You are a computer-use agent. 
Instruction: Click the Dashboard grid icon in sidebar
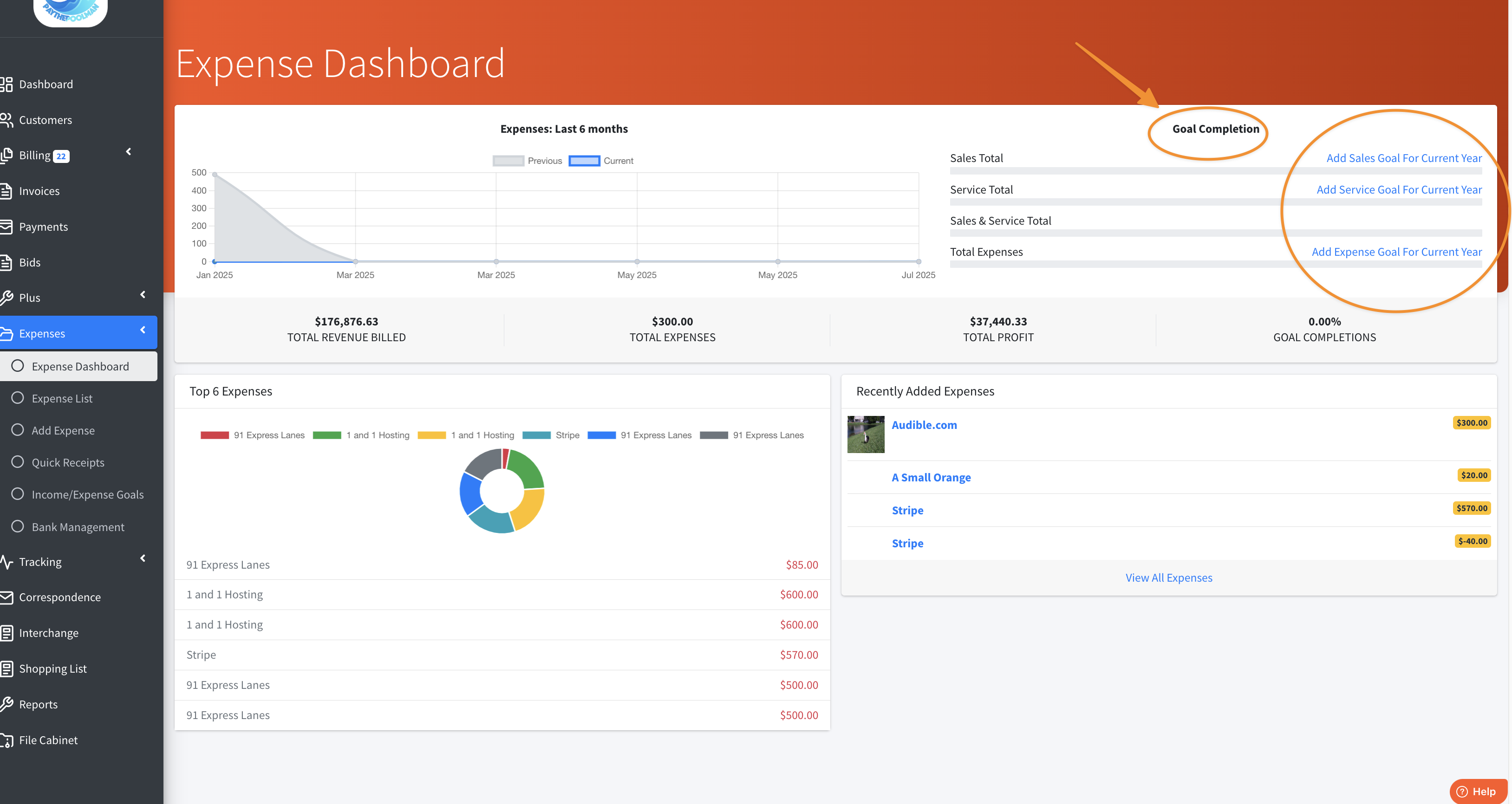point(7,84)
